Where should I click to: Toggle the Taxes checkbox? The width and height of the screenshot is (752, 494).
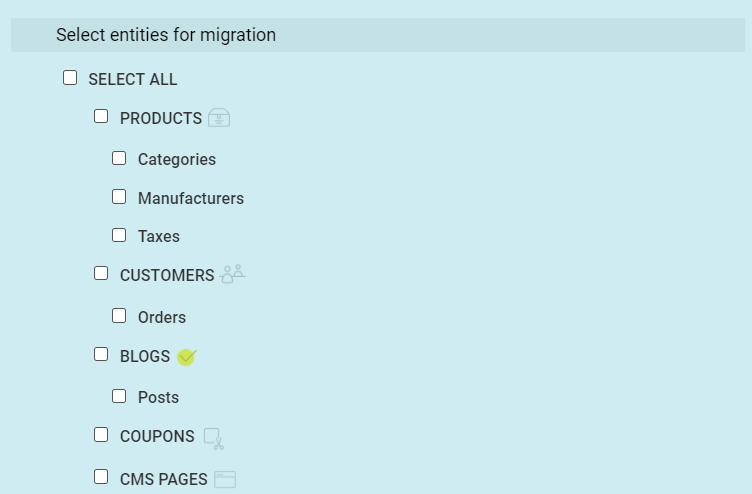tap(119, 235)
